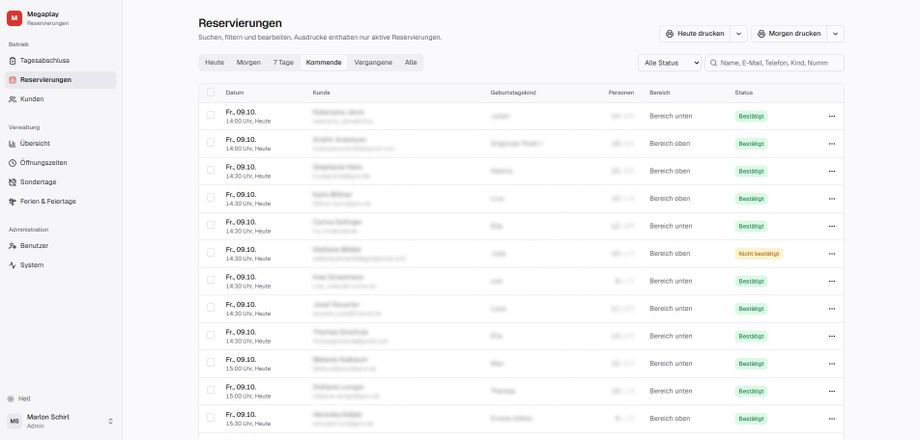
Task: Select the checkbox of the Nicht bestätigt row
Action: 211,252
